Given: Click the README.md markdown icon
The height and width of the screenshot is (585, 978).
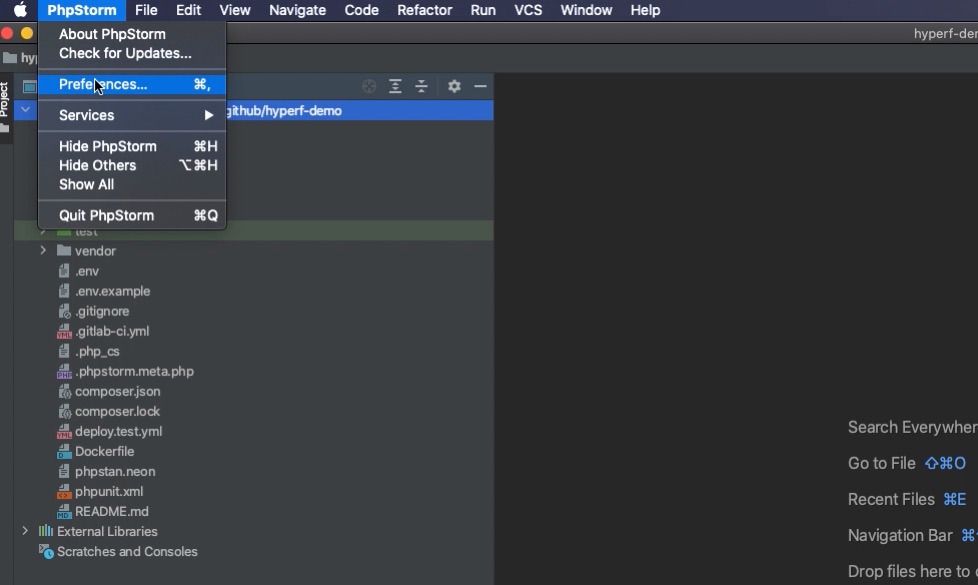Looking at the screenshot, I should click(64, 511).
